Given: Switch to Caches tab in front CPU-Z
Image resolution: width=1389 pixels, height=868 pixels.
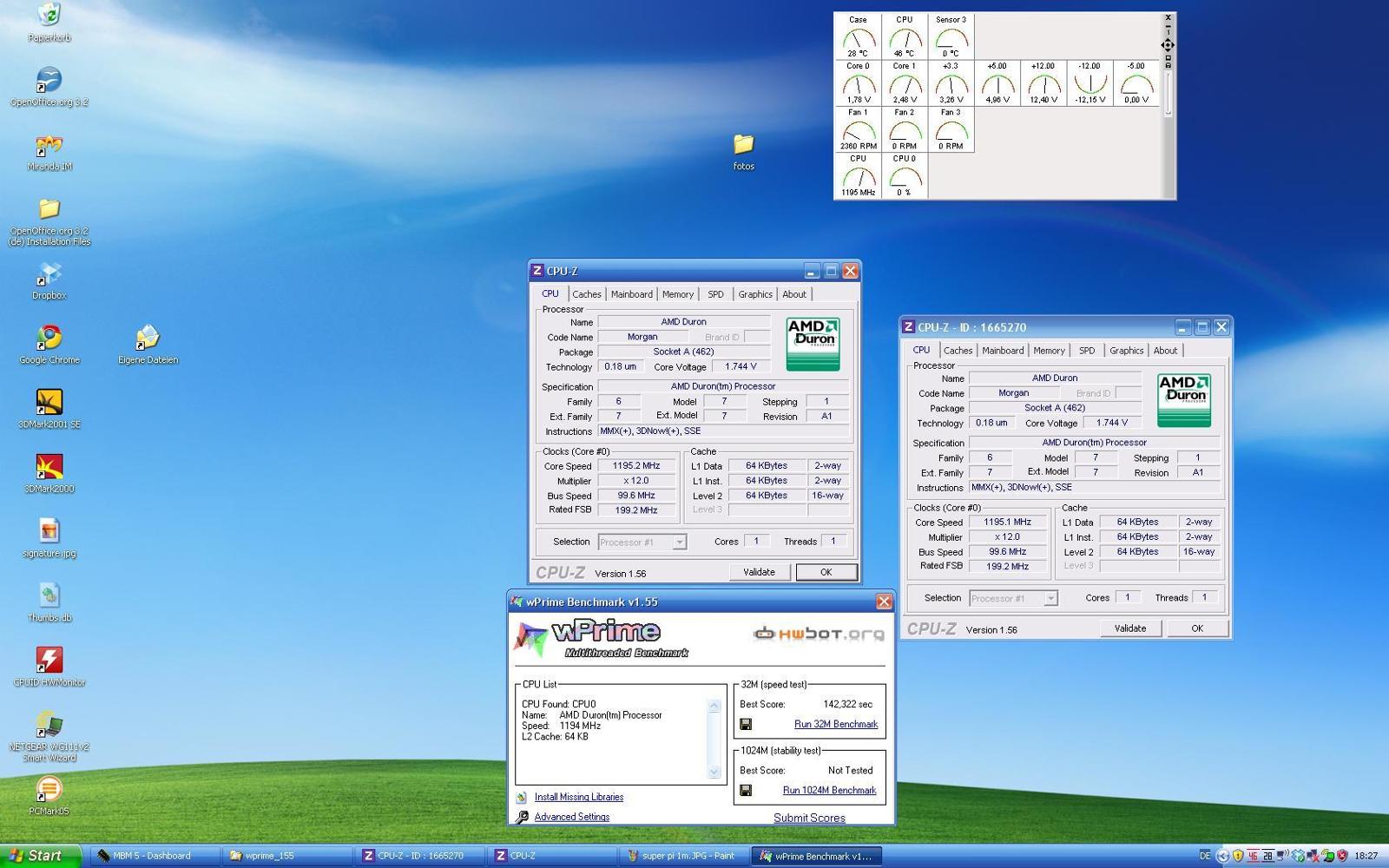Looking at the screenshot, I should tap(587, 294).
